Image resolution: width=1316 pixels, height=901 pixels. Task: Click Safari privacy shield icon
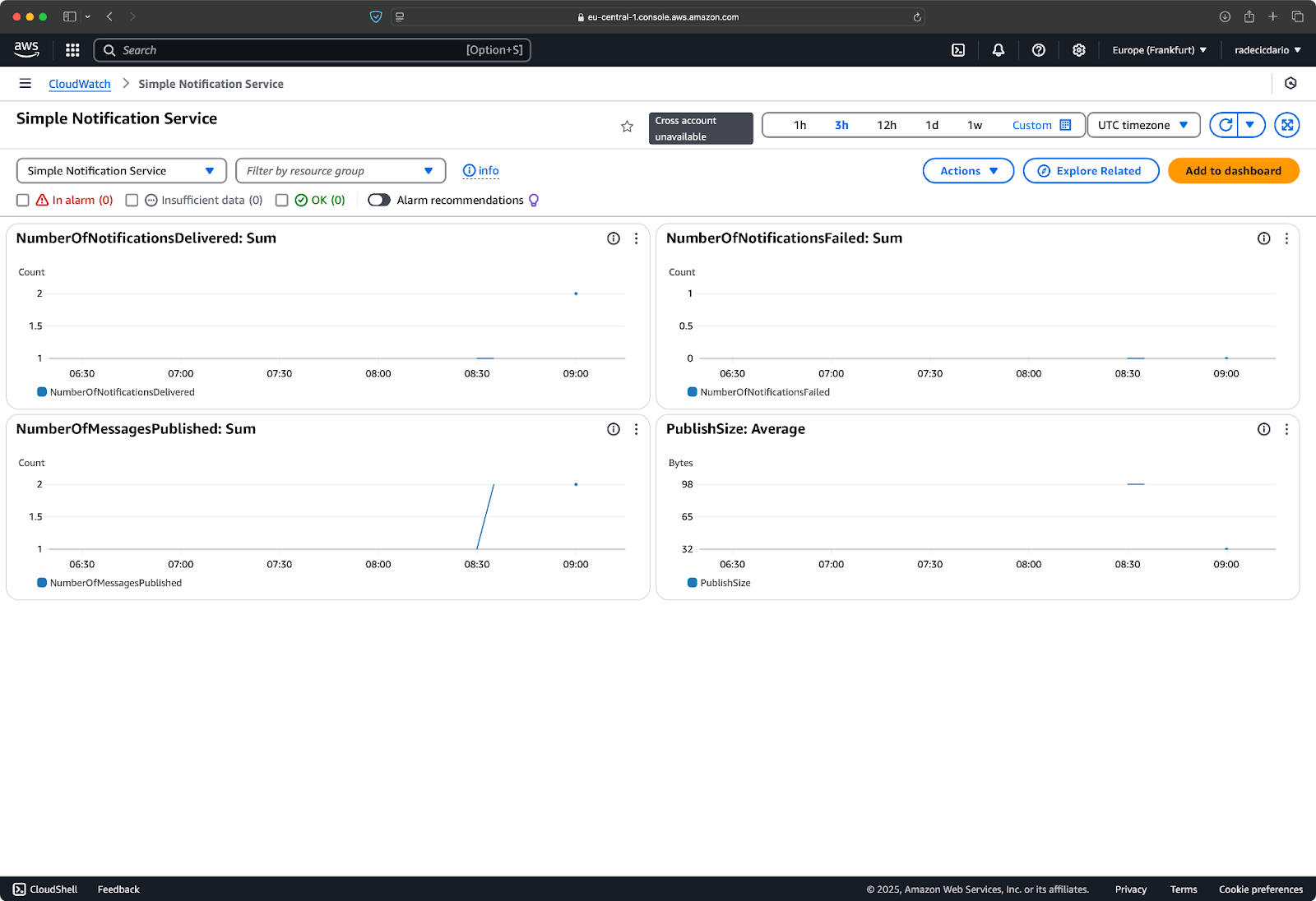(376, 16)
